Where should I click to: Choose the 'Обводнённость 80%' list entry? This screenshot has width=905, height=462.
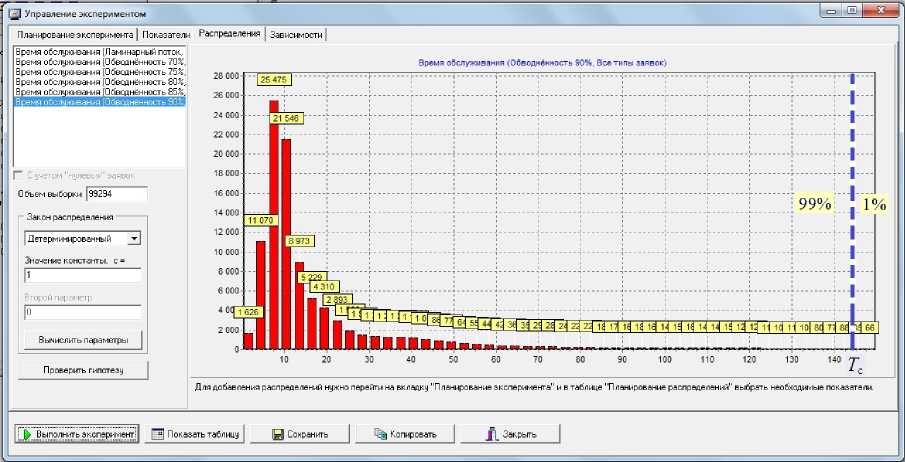pyautogui.click(x=100, y=83)
